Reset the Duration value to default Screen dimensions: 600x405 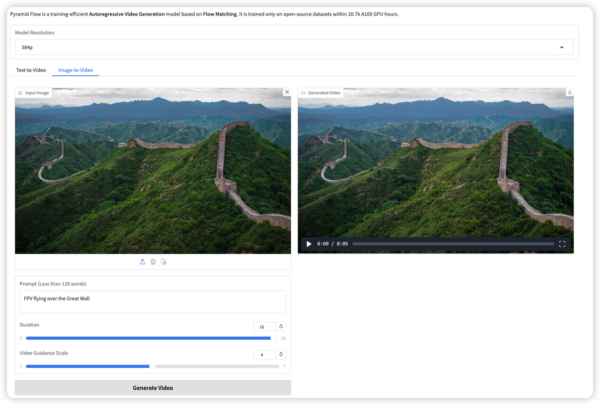281,326
